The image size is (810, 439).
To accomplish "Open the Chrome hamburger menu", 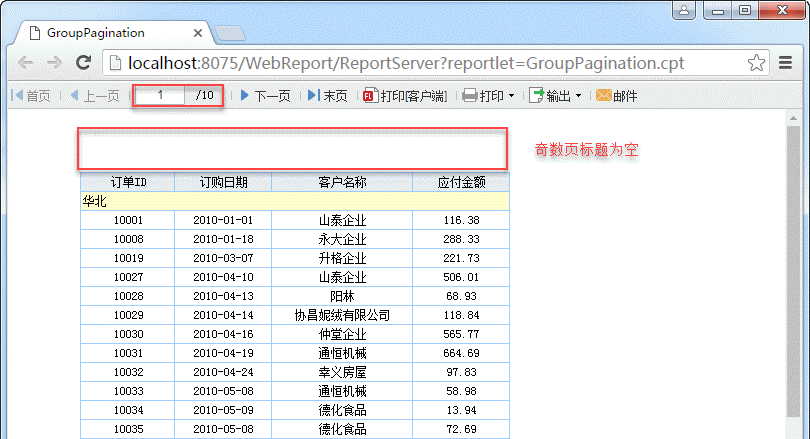I will pos(786,63).
